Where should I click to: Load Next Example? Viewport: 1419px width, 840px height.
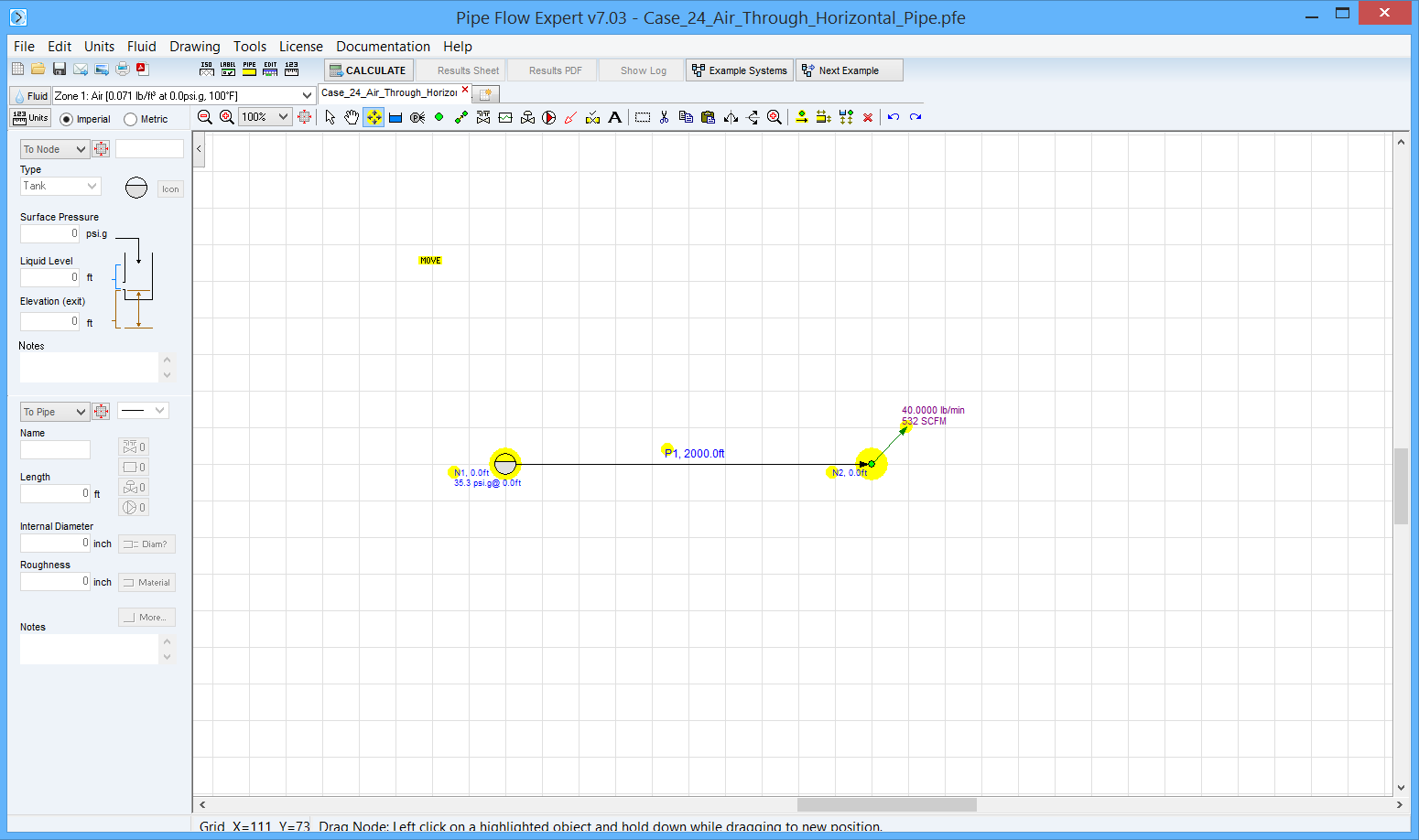[x=850, y=70]
